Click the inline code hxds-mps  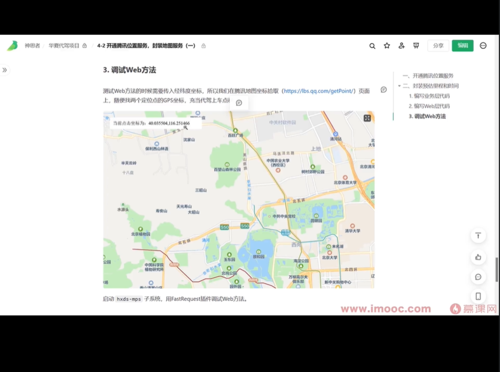point(129,299)
